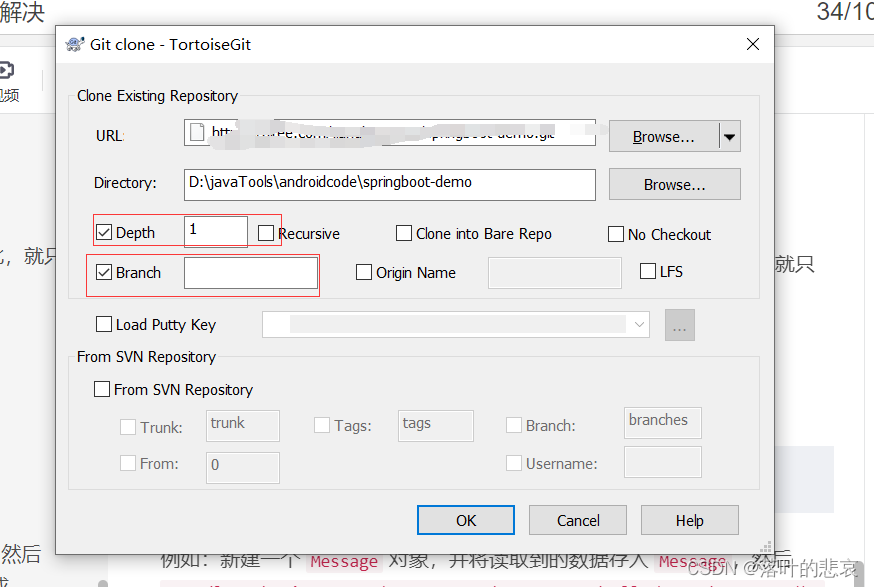Click the Cancel button
874x587 pixels.
(577, 520)
